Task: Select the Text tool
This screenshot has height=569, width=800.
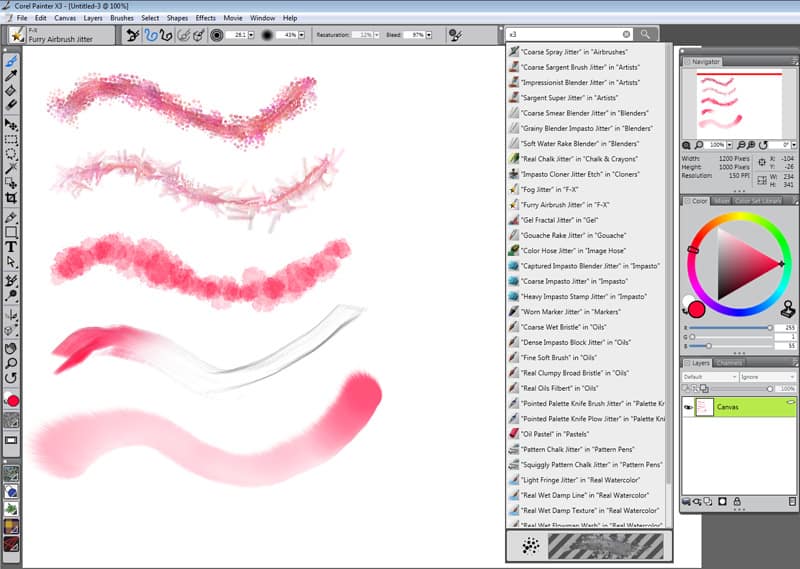Action: pos(11,247)
